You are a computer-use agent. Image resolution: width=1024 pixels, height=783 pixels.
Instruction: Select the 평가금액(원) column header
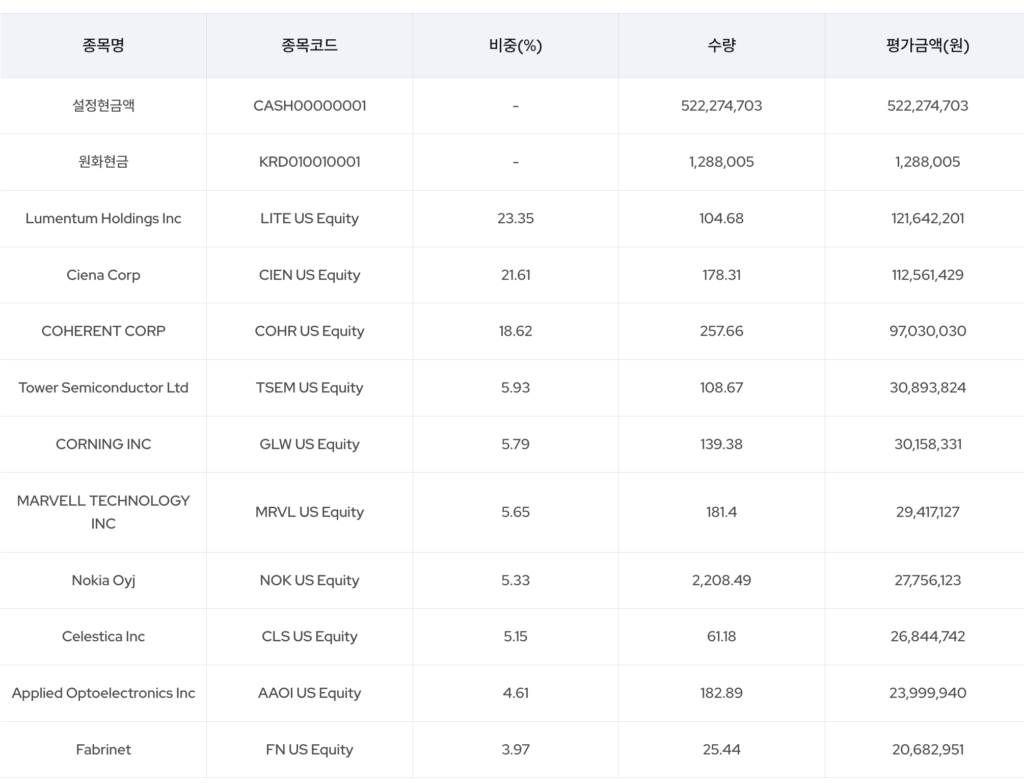pyautogui.click(x=927, y=45)
